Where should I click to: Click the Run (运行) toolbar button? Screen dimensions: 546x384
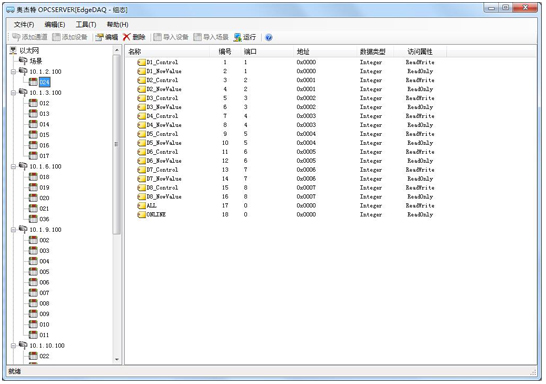pyautogui.click(x=245, y=37)
